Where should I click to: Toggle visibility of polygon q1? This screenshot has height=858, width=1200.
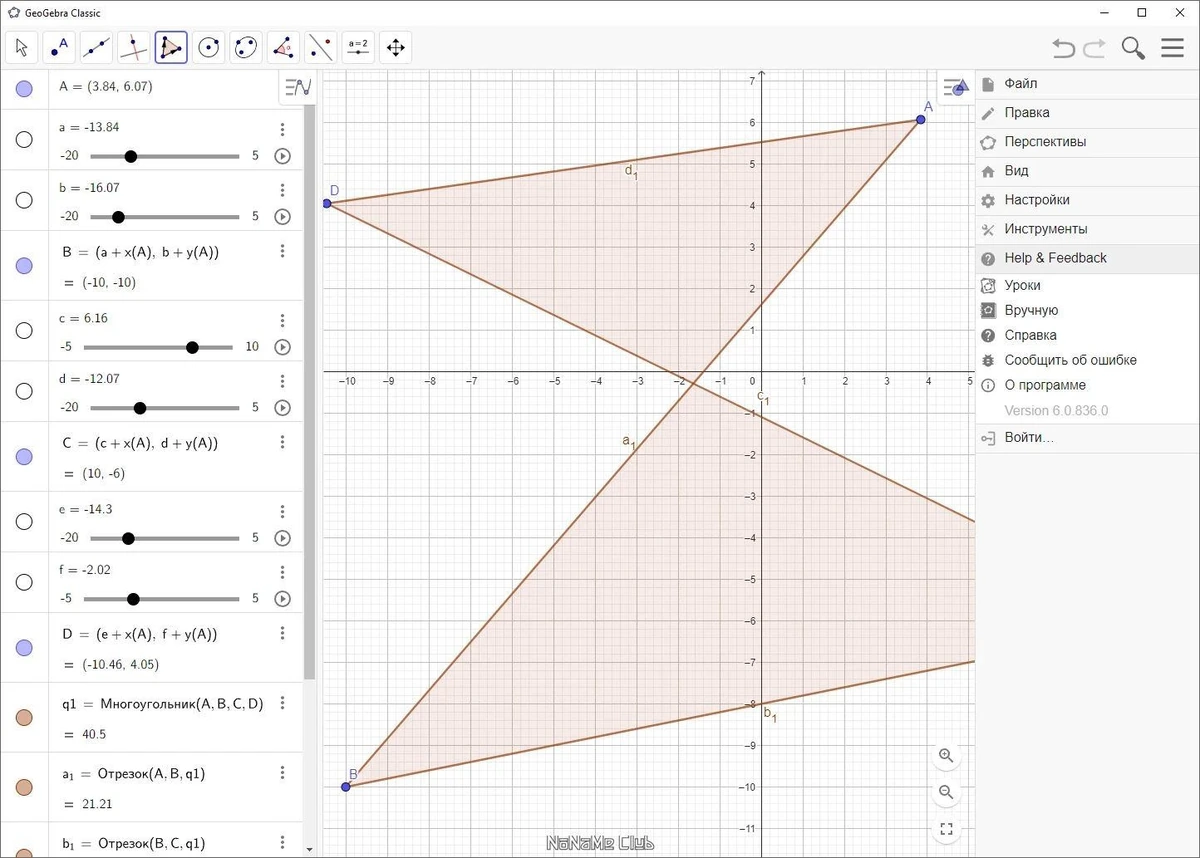(24, 717)
